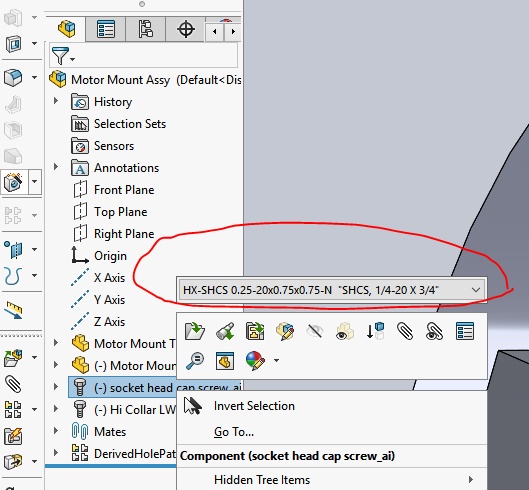Switch to the PropertyManager tab
The image size is (529, 490).
[106, 29]
